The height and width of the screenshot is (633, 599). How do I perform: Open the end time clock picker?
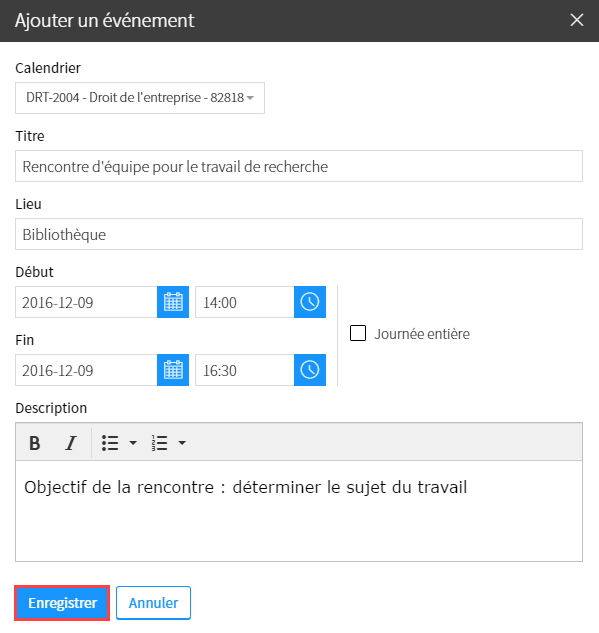pyautogui.click(x=310, y=370)
